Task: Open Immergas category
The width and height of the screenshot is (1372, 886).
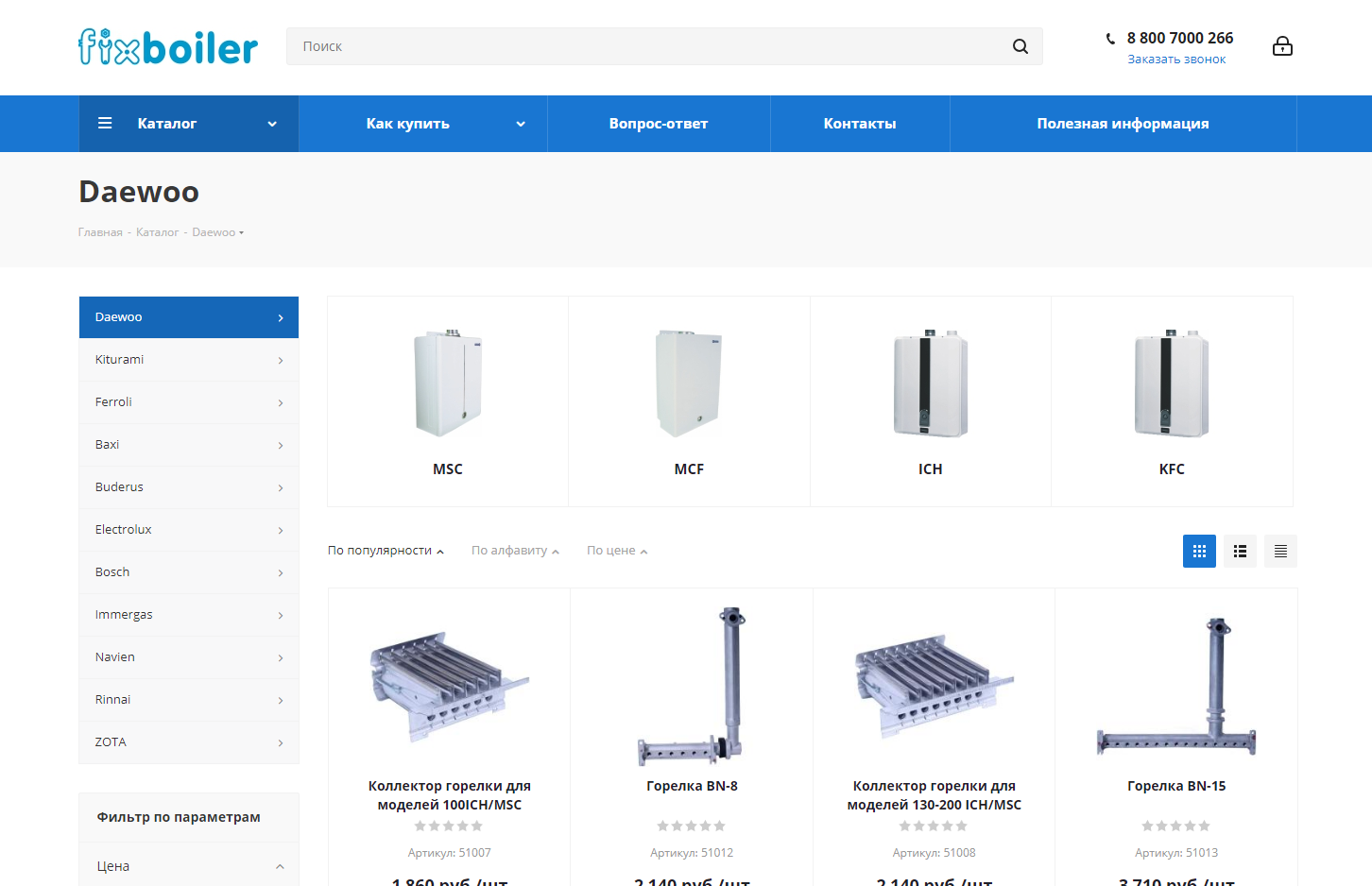Action: tap(189, 615)
